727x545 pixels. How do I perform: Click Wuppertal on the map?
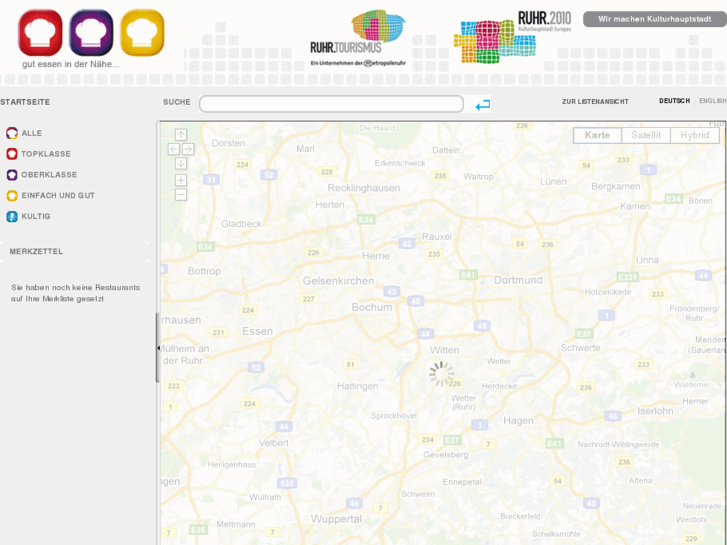coord(336,519)
